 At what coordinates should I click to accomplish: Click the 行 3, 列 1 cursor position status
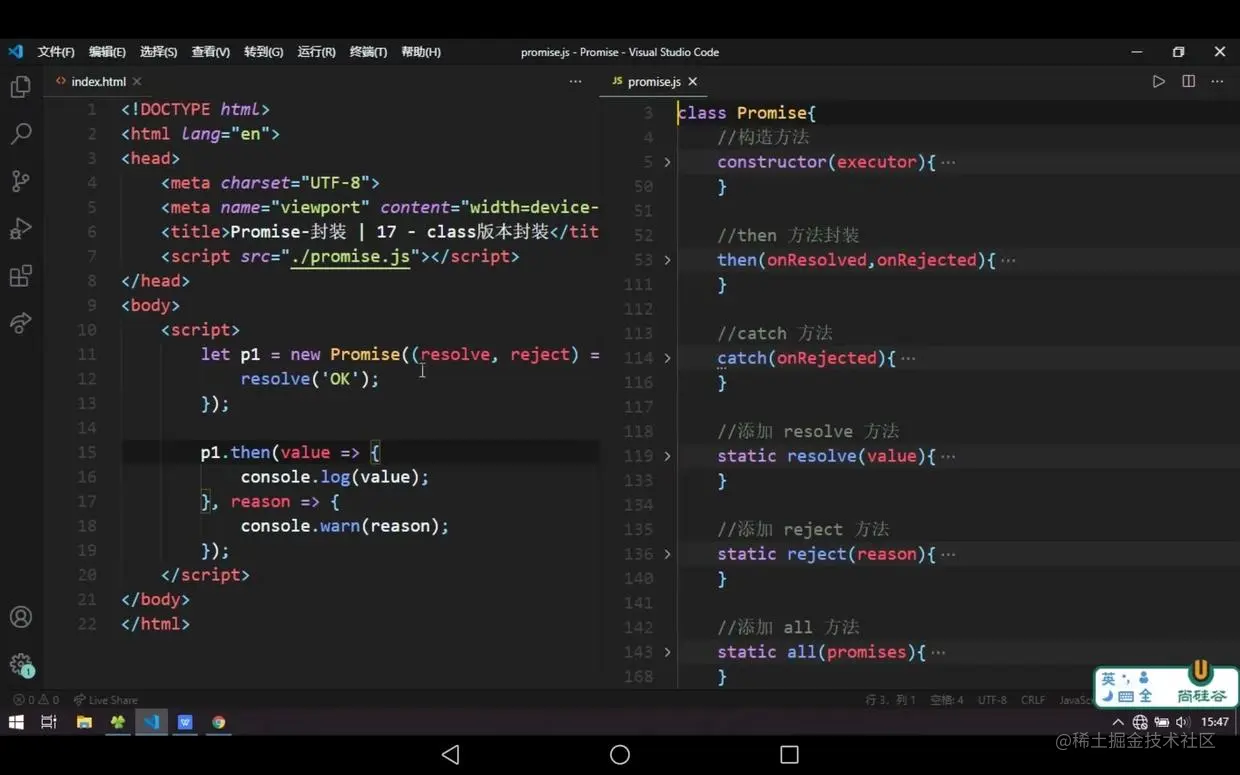pos(890,700)
